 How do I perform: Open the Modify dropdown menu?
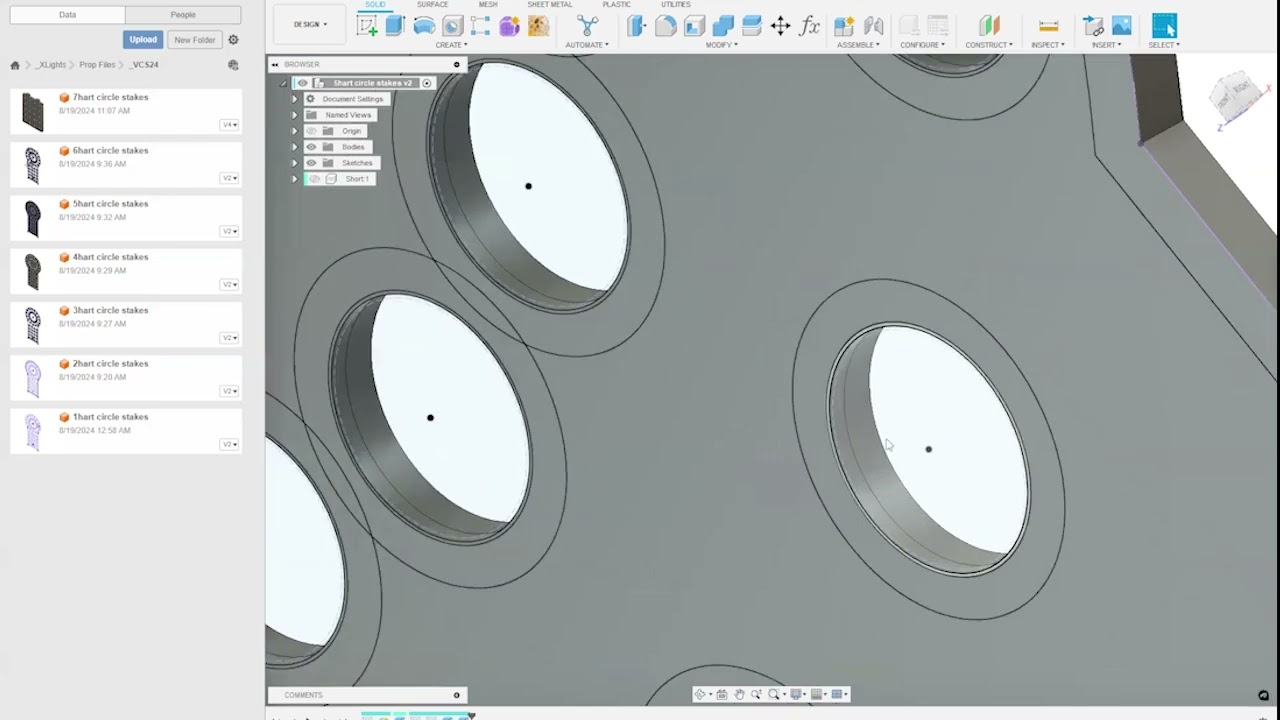[721, 45]
